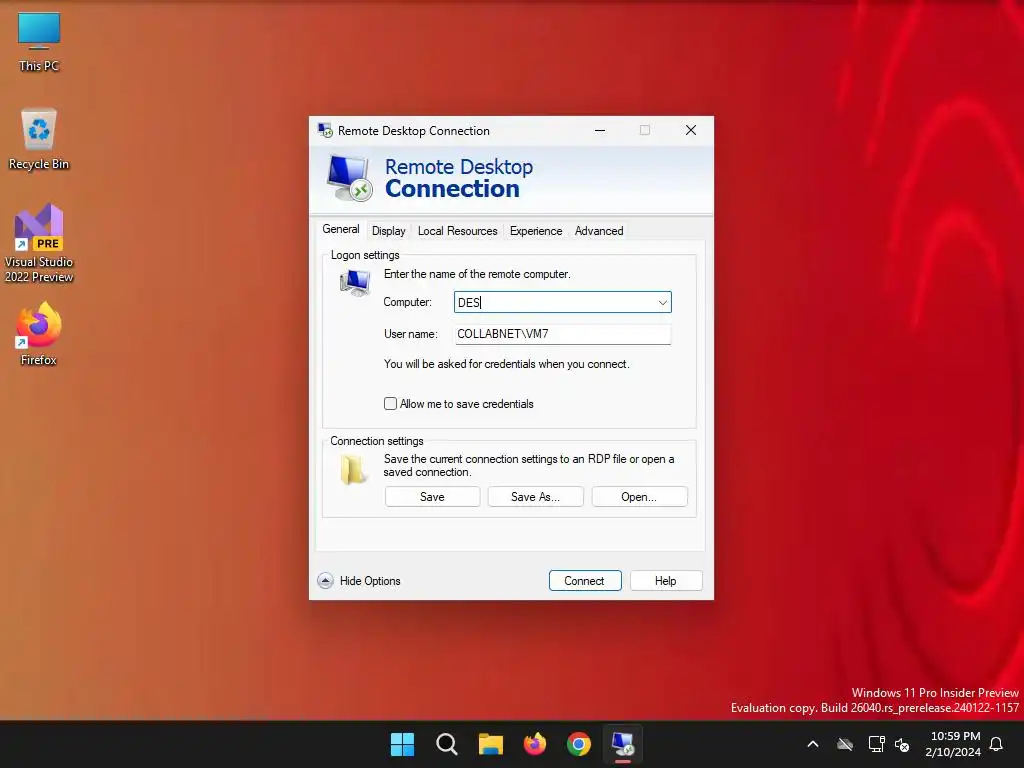Tick Allow me to save credentials
The height and width of the screenshot is (768, 1024).
391,404
